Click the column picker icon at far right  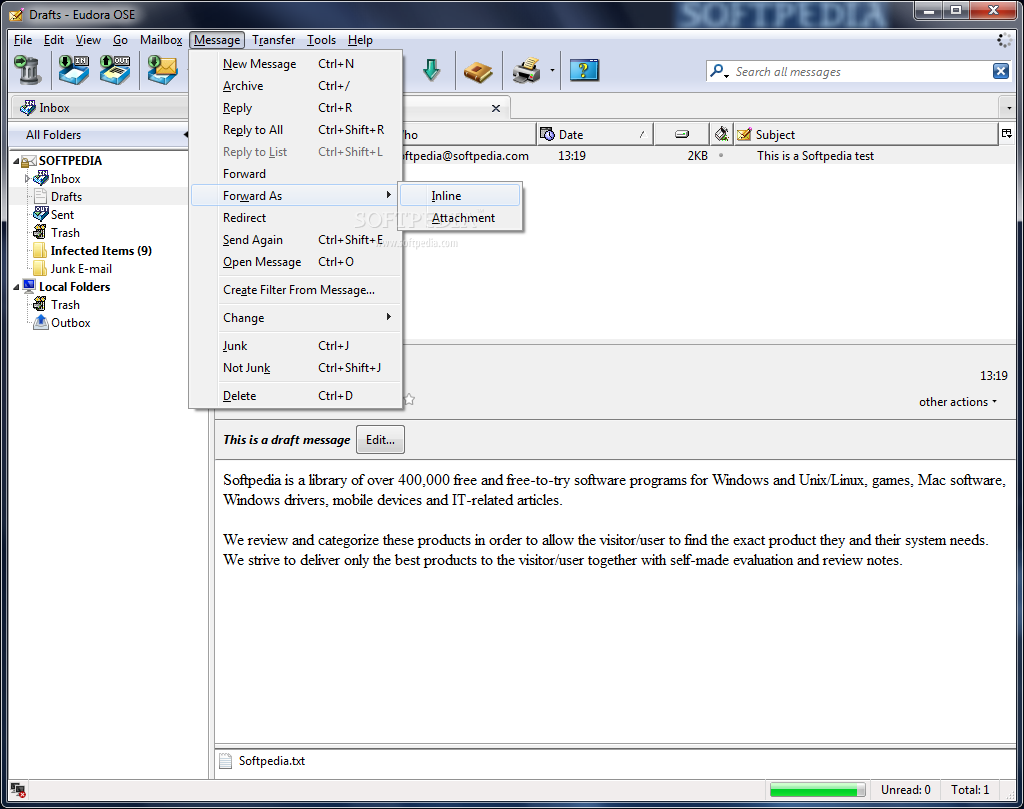pos(1006,133)
